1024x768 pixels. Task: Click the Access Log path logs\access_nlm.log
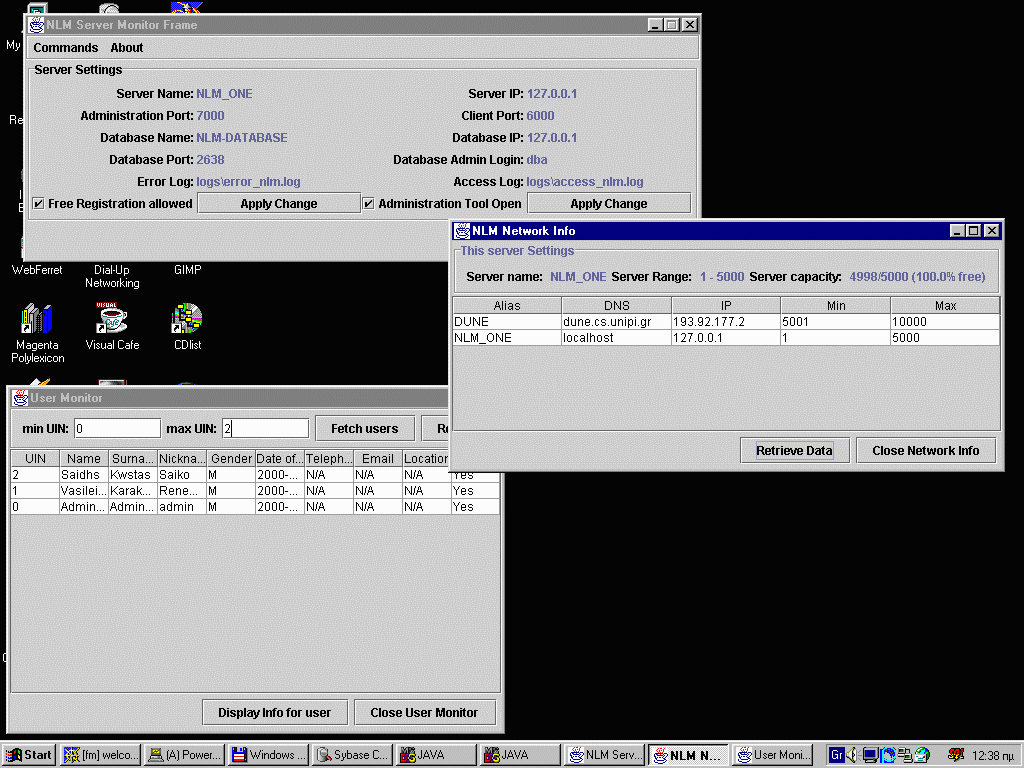pyautogui.click(x=584, y=182)
